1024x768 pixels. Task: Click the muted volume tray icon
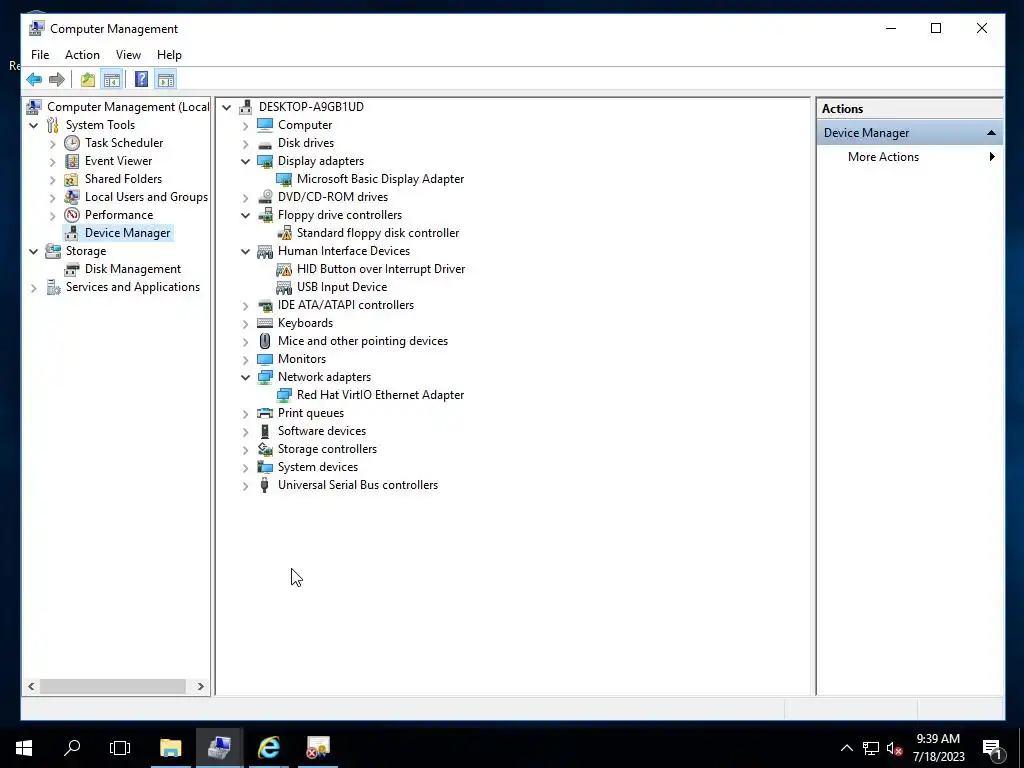click(894, 748)
